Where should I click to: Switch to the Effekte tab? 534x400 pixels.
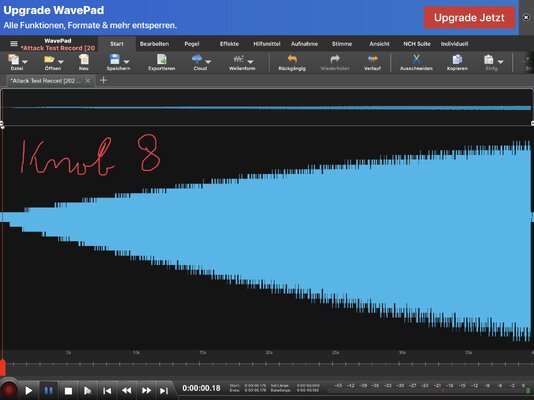point(229,44)
